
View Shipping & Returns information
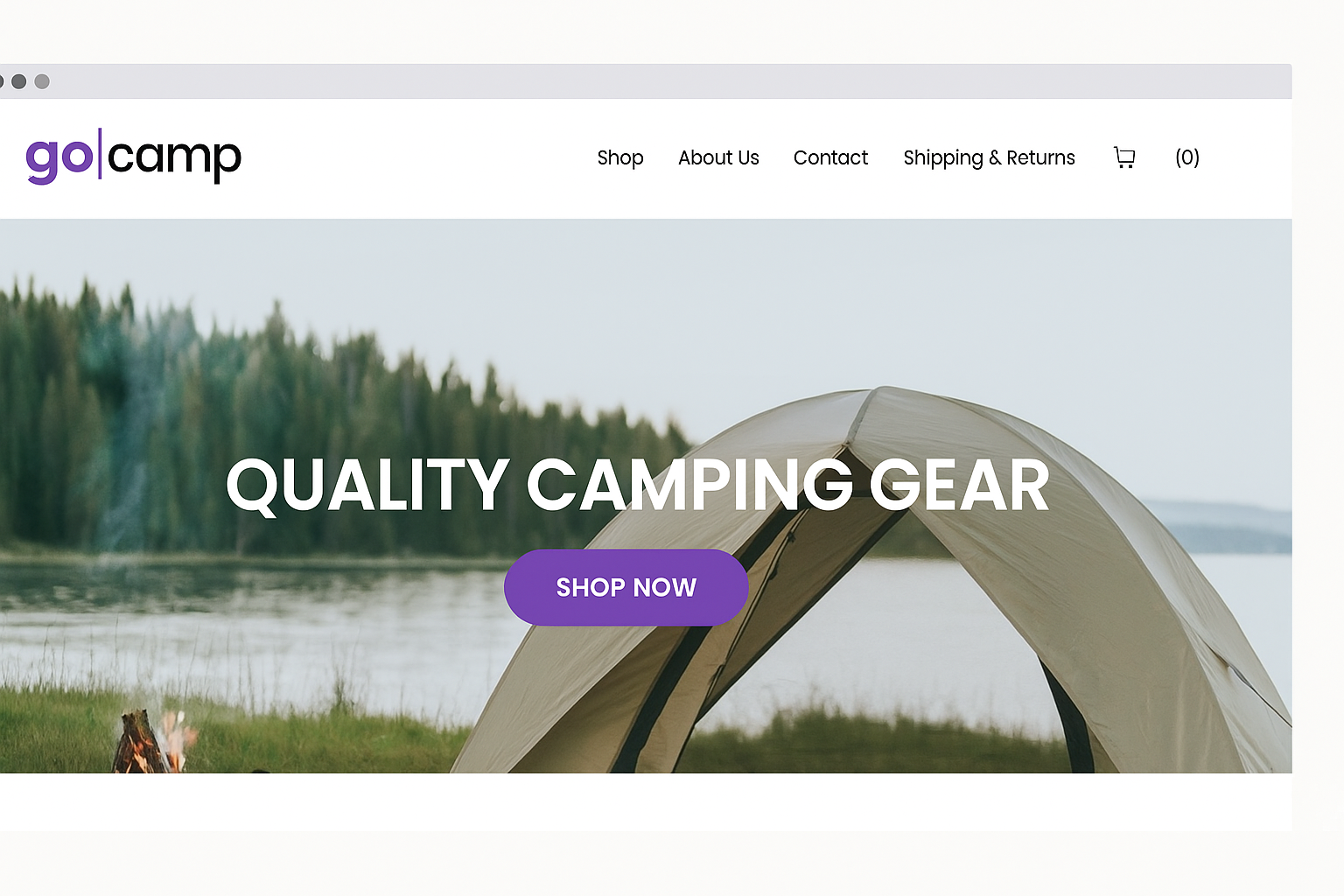[x=989, y=157]
